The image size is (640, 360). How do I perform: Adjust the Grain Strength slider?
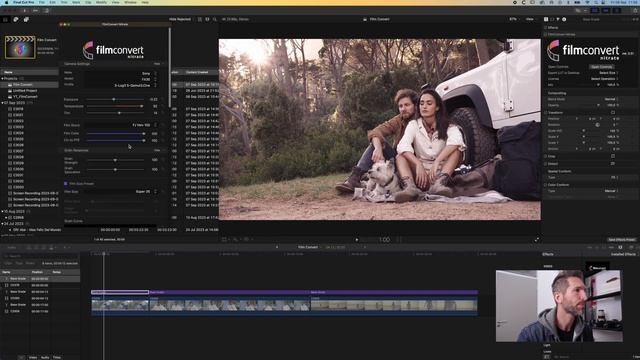click(x=115, y=160)
